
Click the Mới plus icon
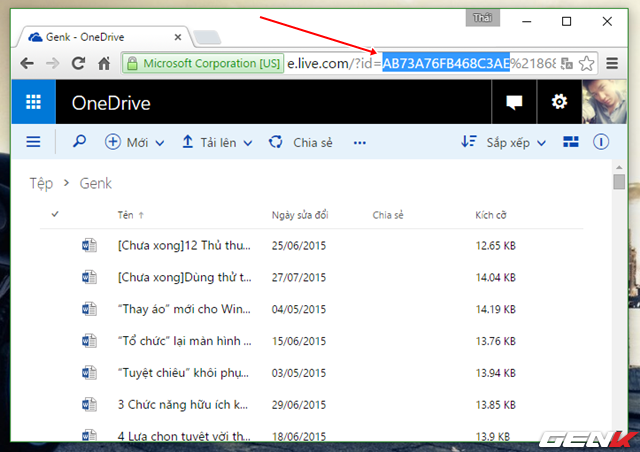click(x=113, y=142)
